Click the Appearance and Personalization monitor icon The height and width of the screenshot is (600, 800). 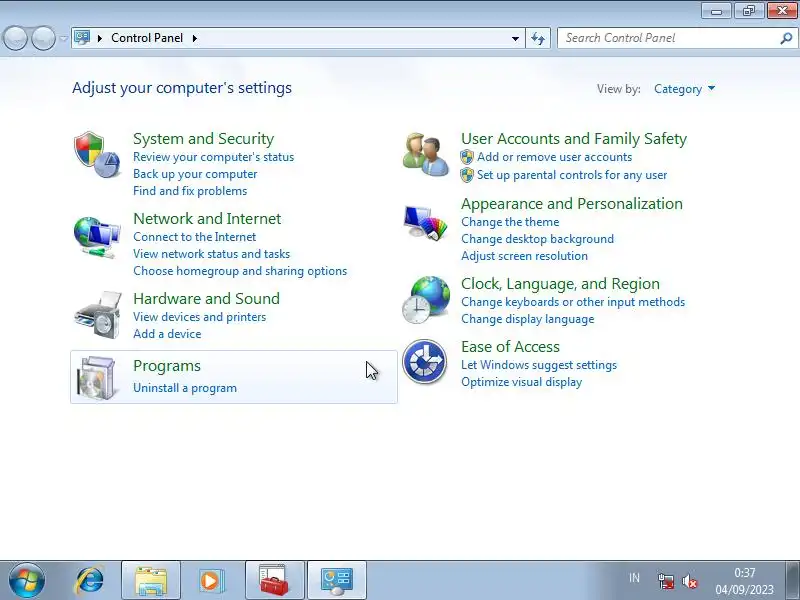[426, 222]
